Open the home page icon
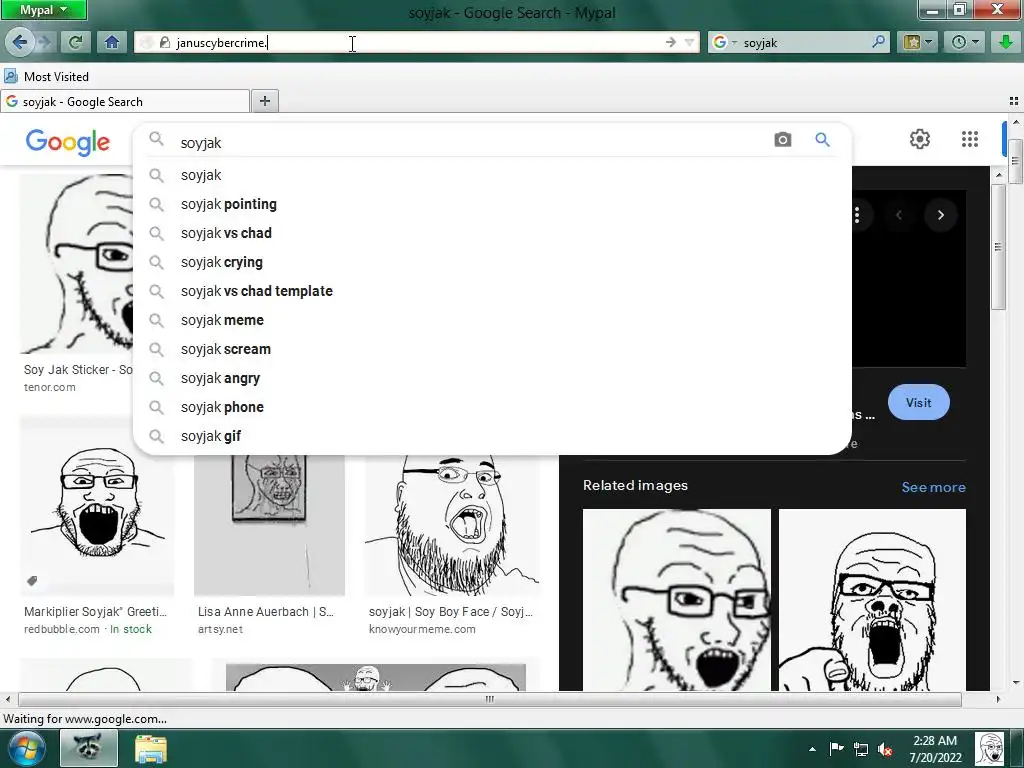This screenshot has width=1024, height=768. click(112, 42)
